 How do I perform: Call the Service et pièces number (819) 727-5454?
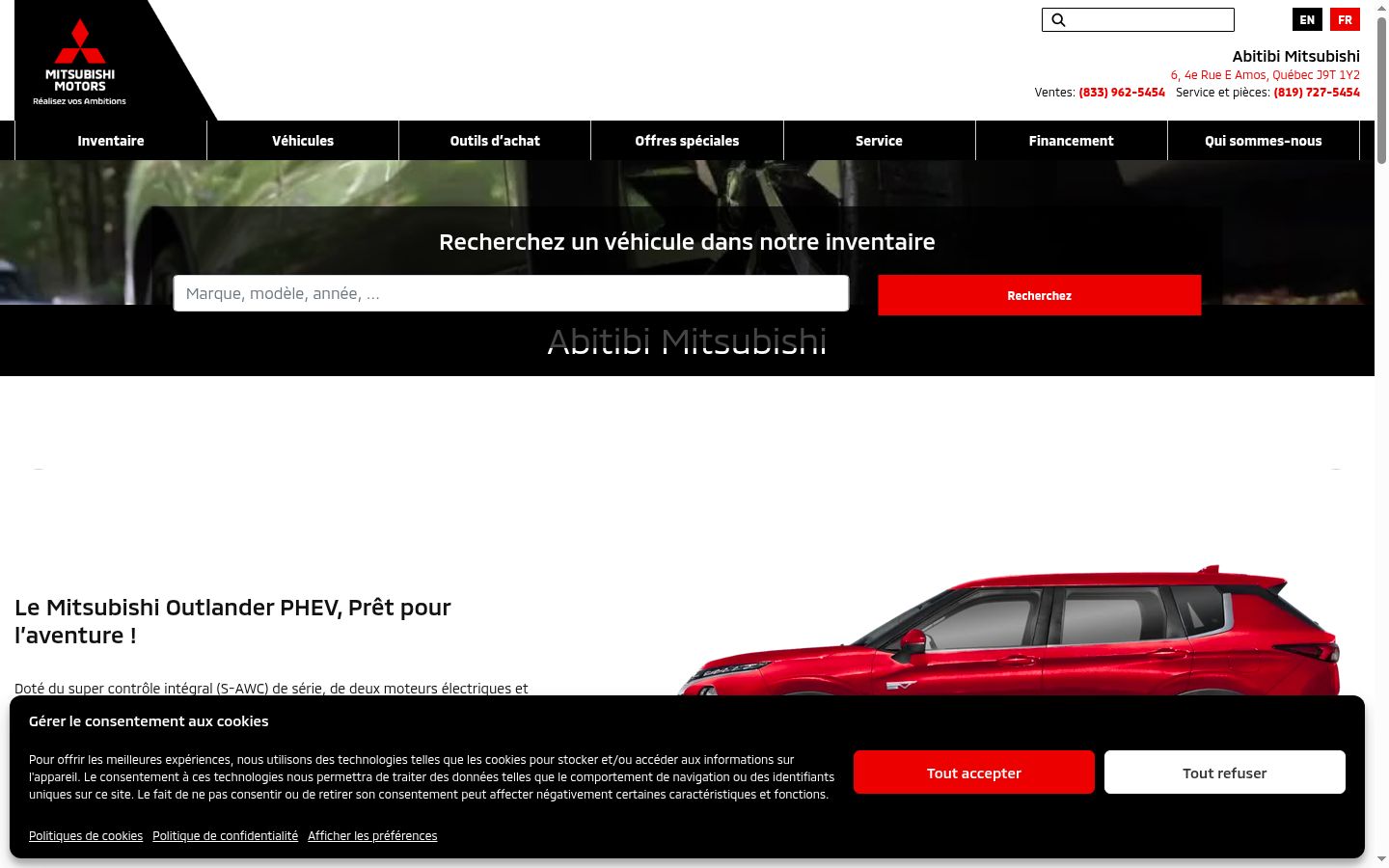(x=1317, y=93)
